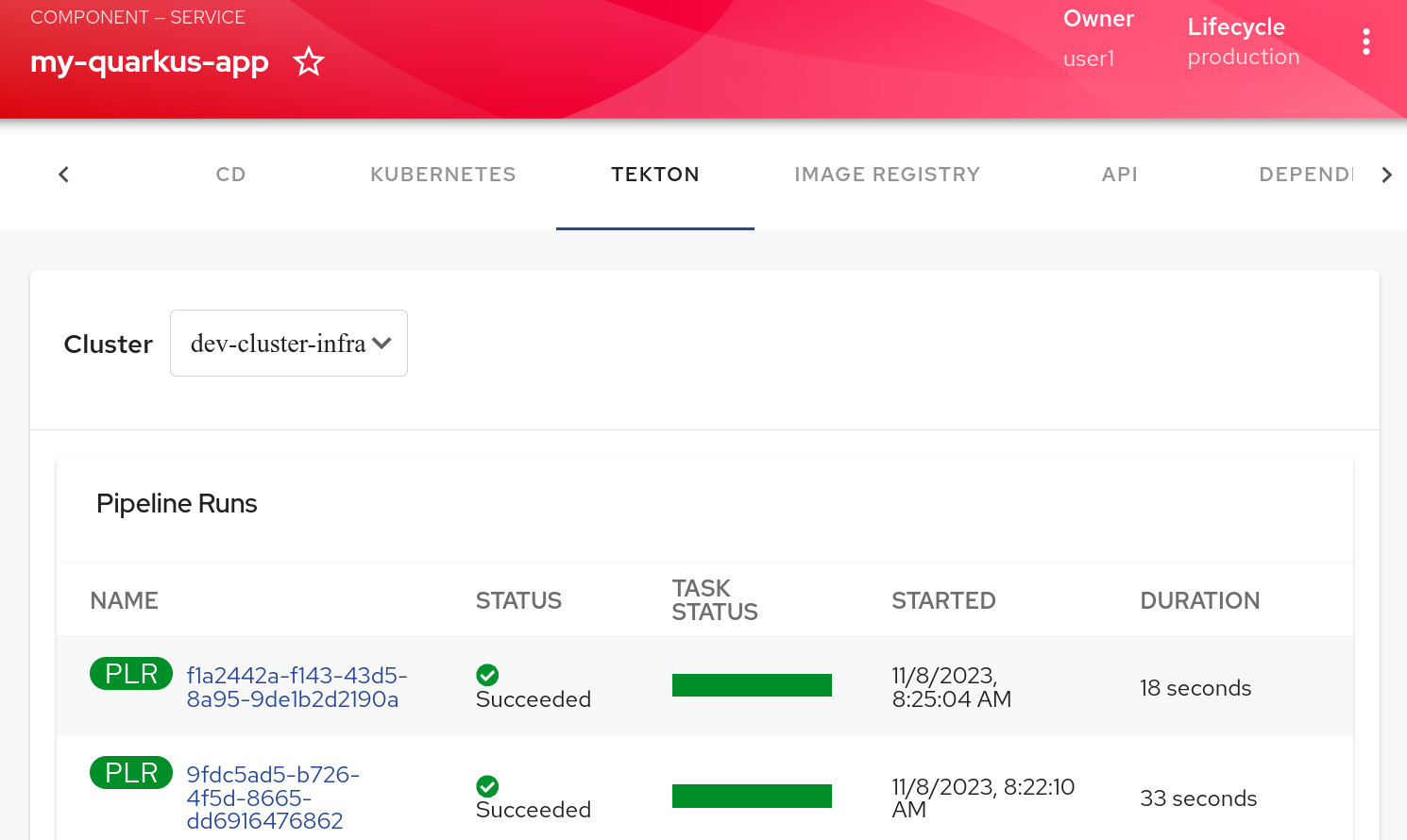1407x840 pixels.
Task: Open the Image Registry tab
Action: 887,175
